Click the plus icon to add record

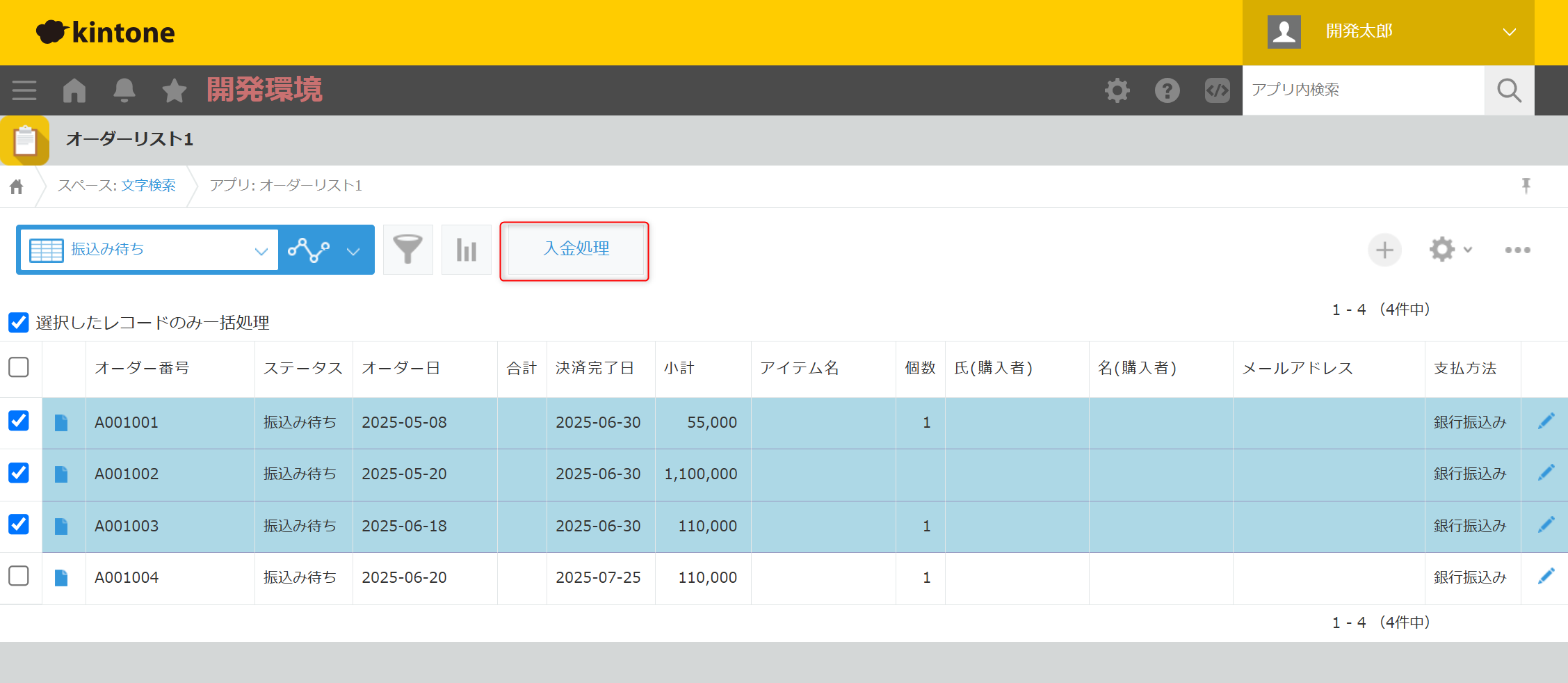click(x=1384, y=250)
